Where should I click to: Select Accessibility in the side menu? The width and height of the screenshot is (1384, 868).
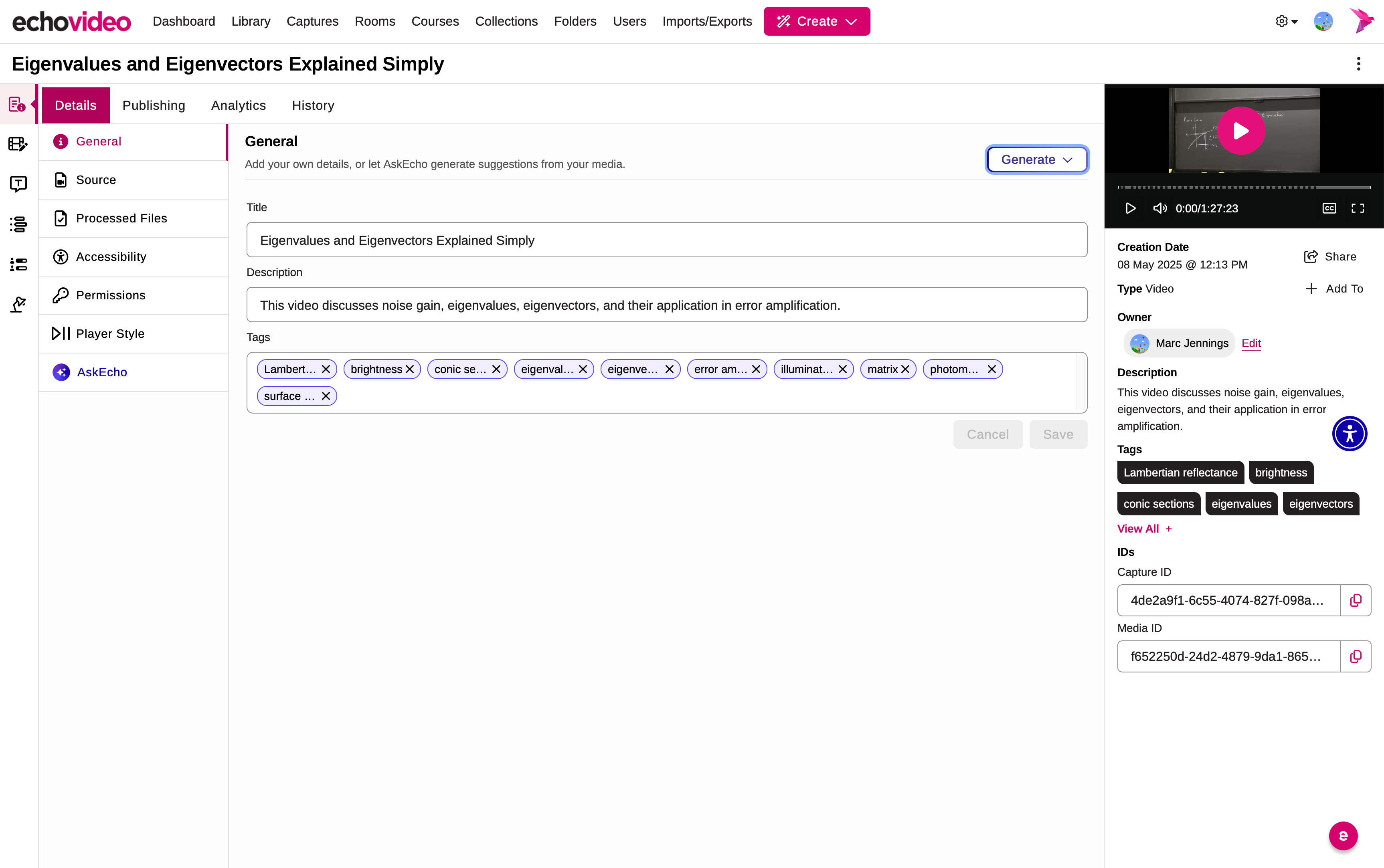(x=133, y=256)
